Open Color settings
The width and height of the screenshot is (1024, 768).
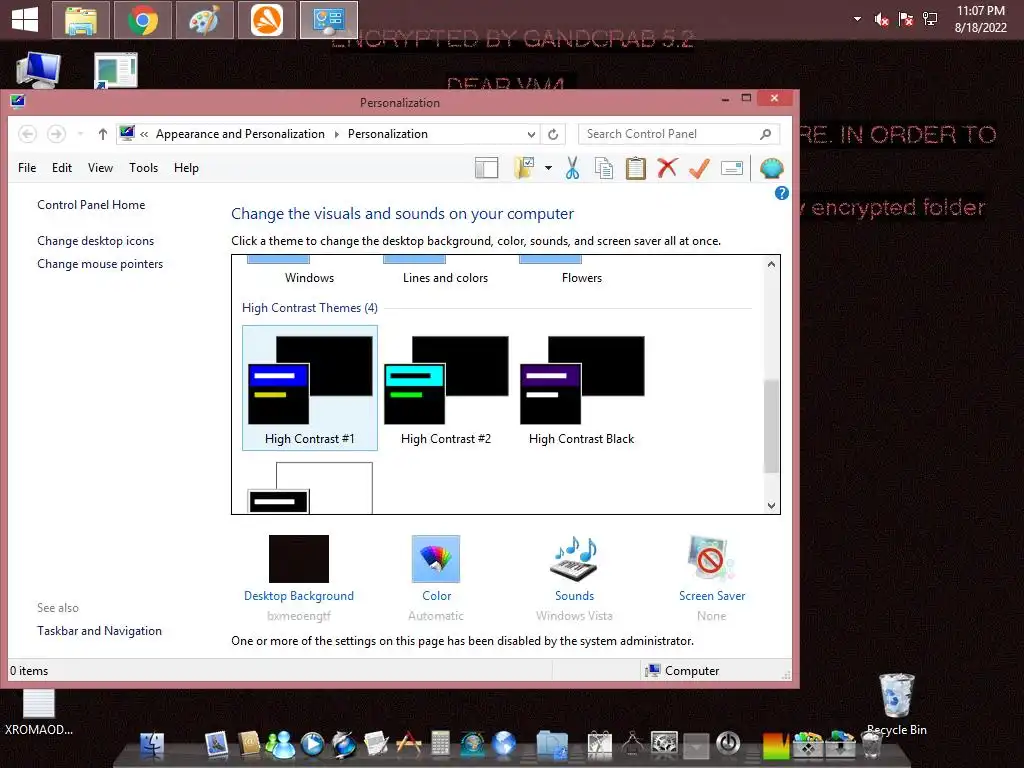click(x=436, y=578)
